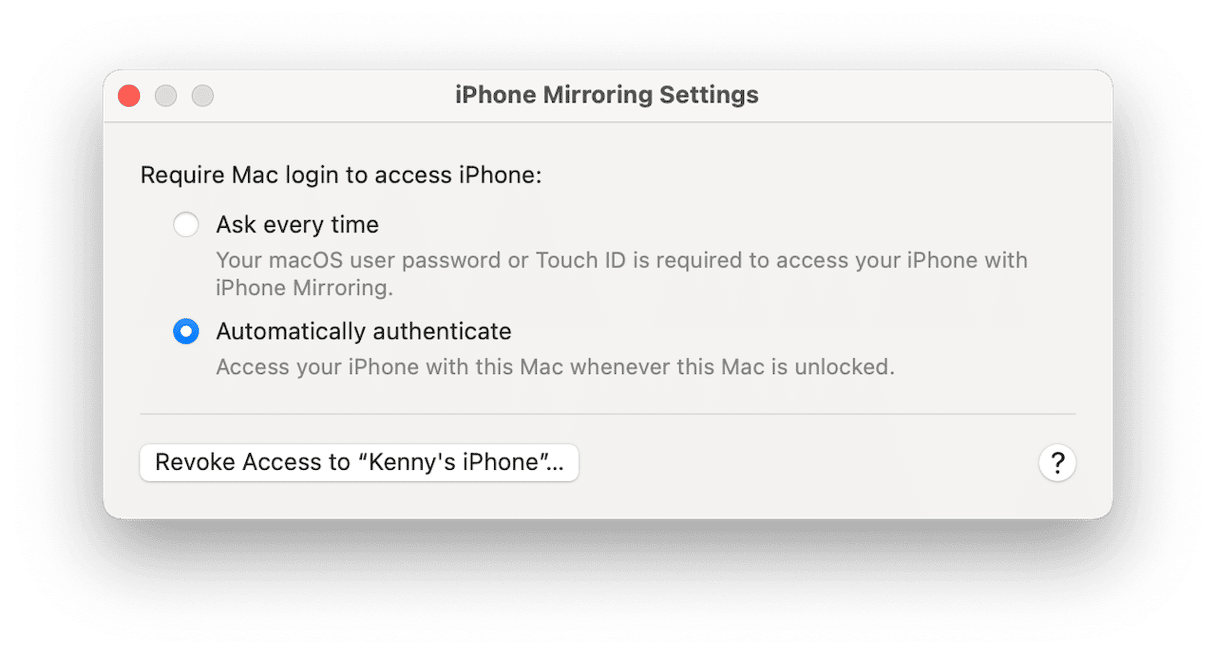Viewport: 1216px width, 655px height.
Task: Click the horizontal divider above the Revoke button
Action: pos(607,413)
